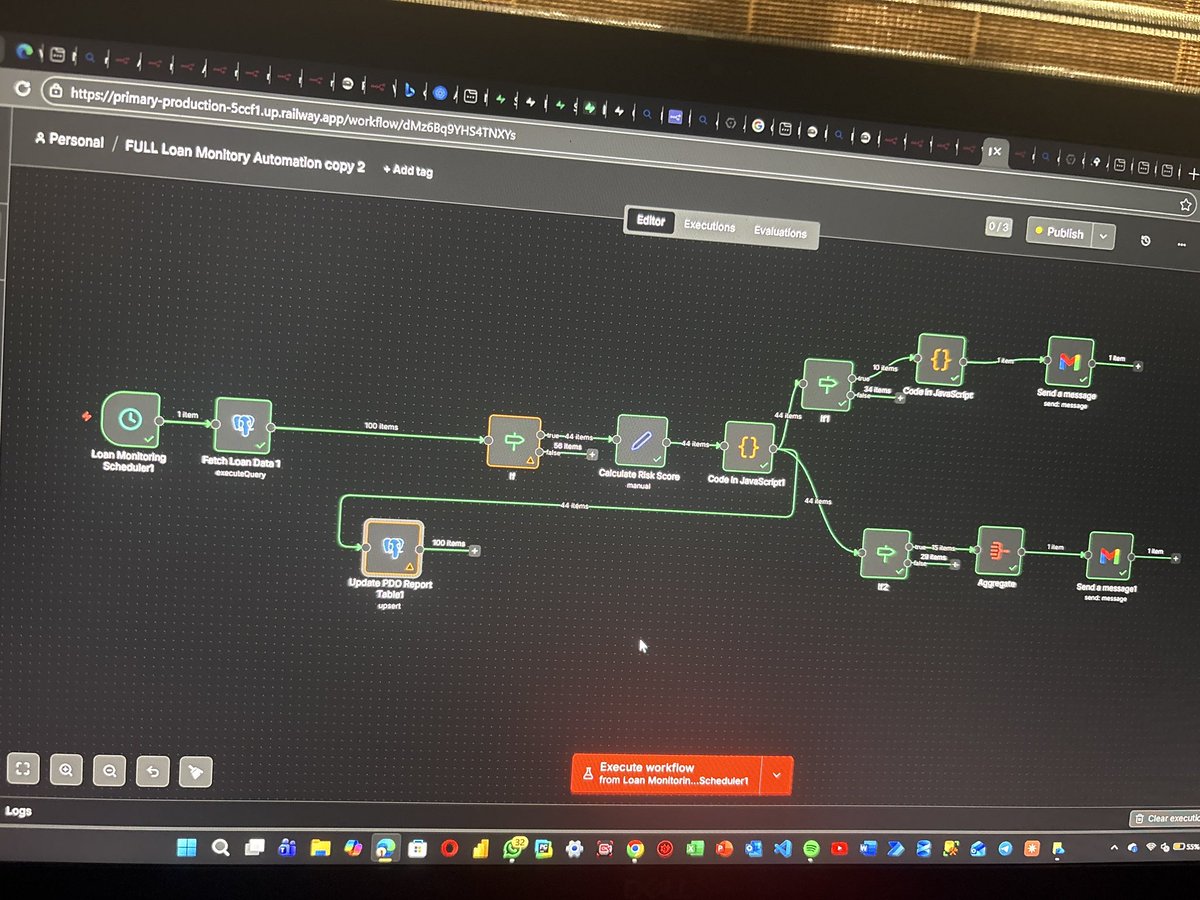
Task: Click the tidy up workflow broom icon
Action: pos(195,772)
